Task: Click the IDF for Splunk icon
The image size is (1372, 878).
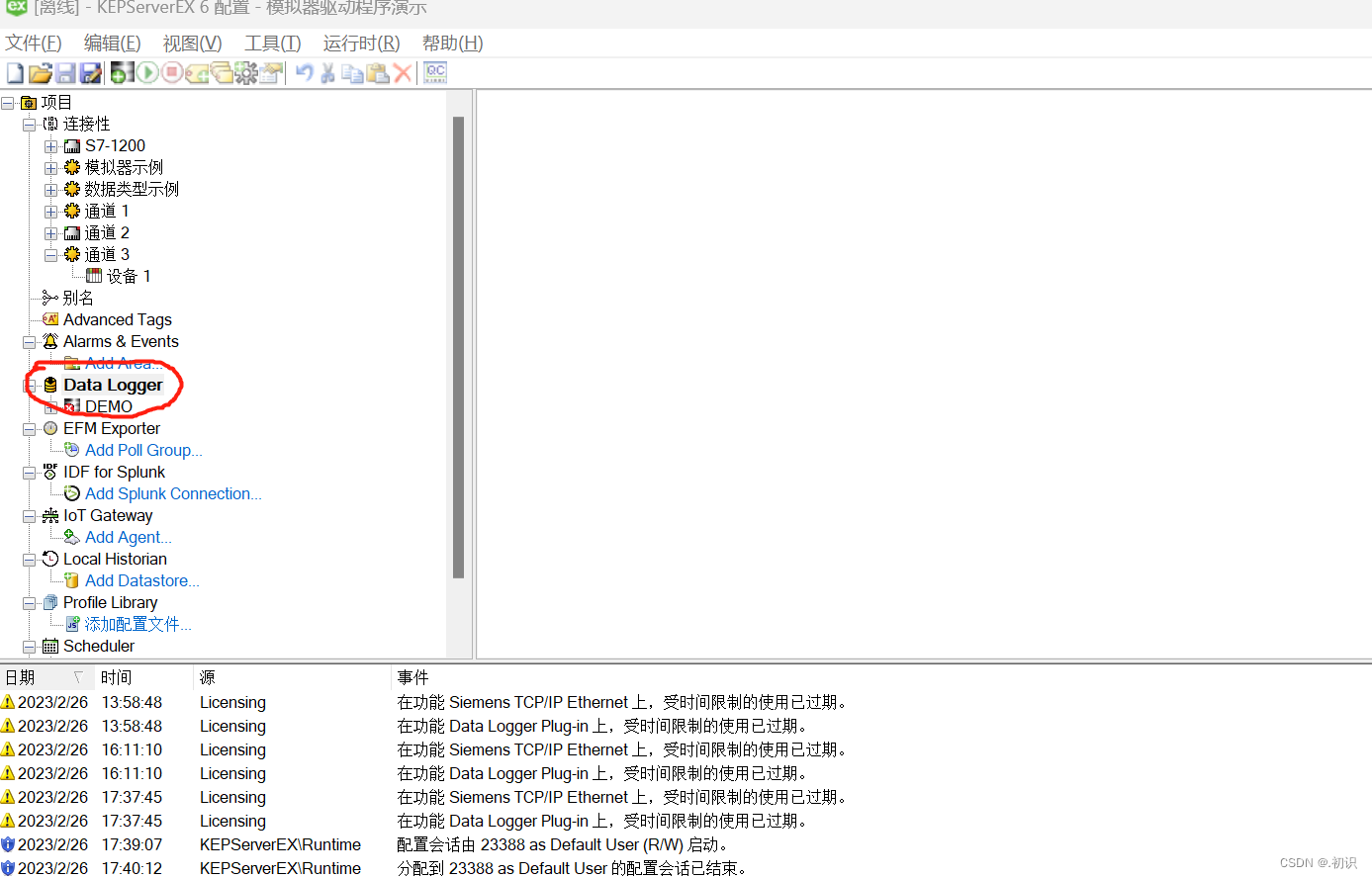Action: (50, 472)
